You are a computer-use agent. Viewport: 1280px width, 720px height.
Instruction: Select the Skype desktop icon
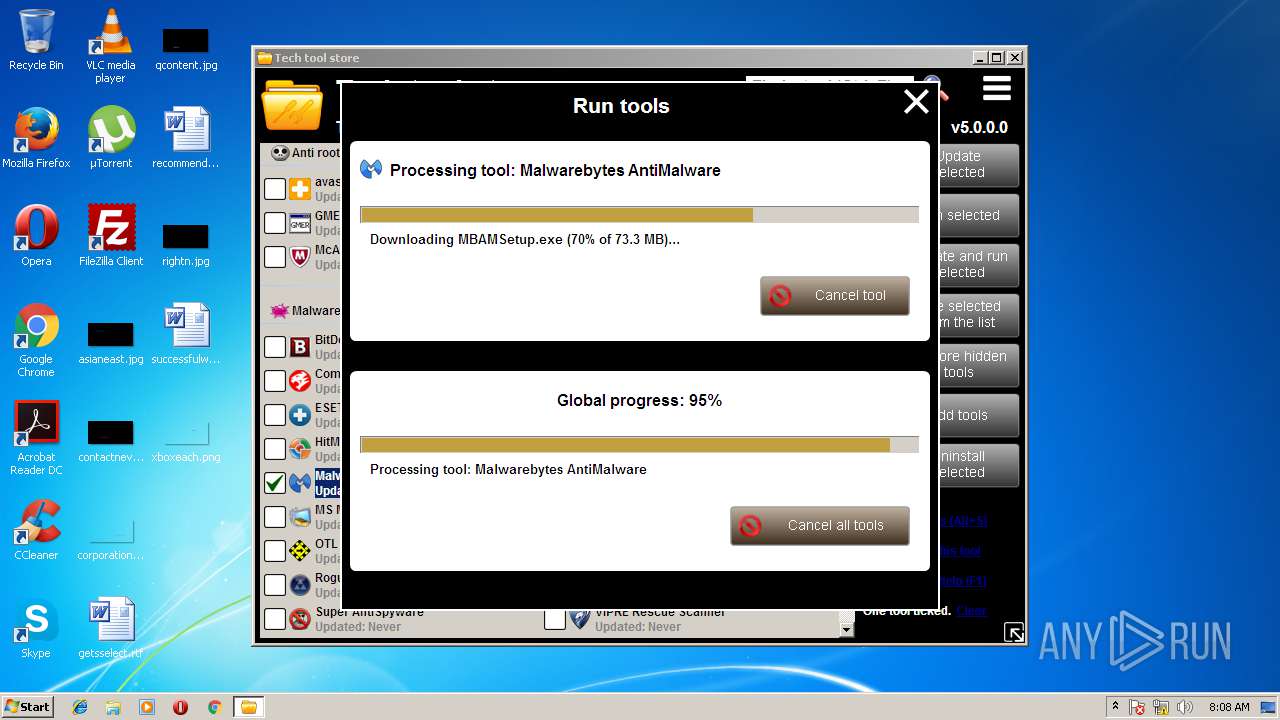pos(36,628)
